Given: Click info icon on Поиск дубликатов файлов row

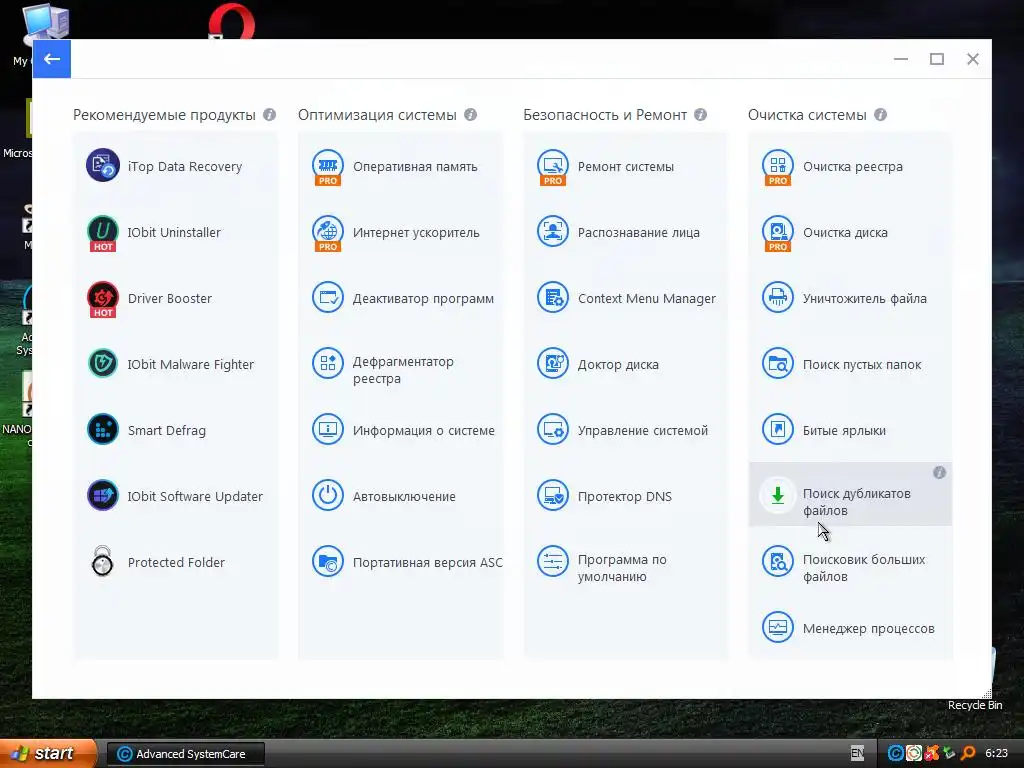Looking at the screenshot, I should coord(939,472).
